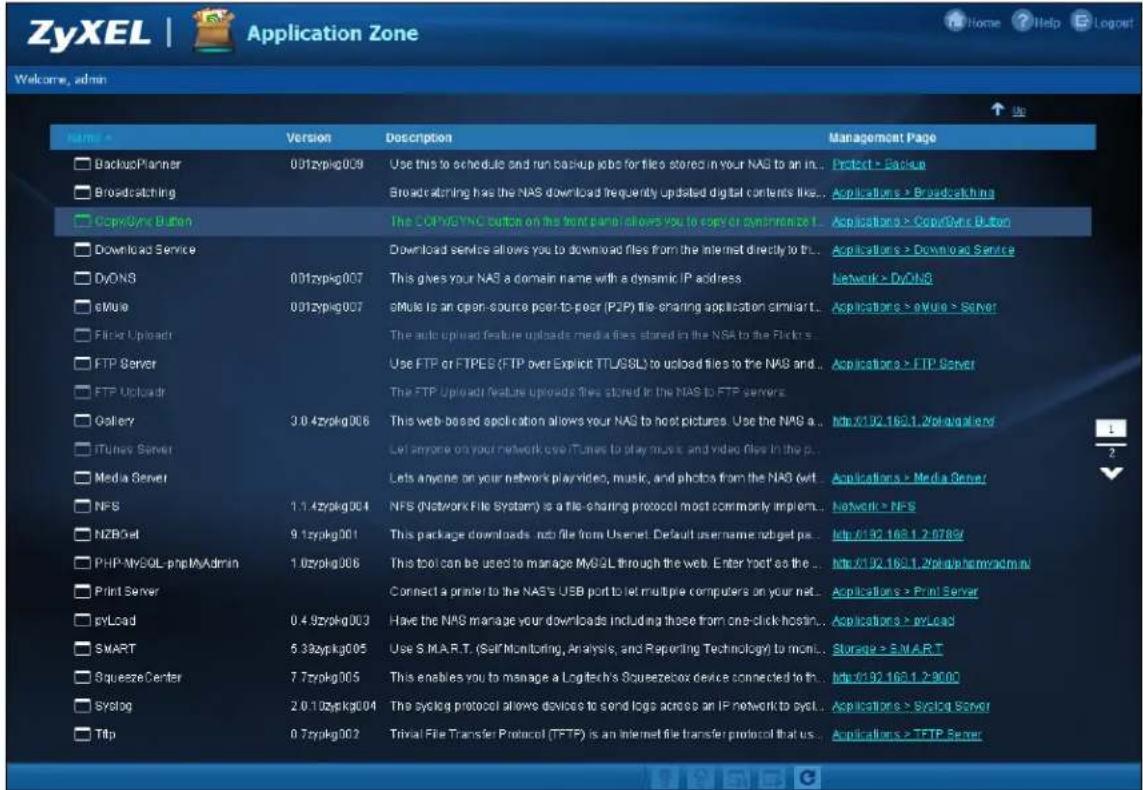Select the NZBGet package icon

pos(82,534)
